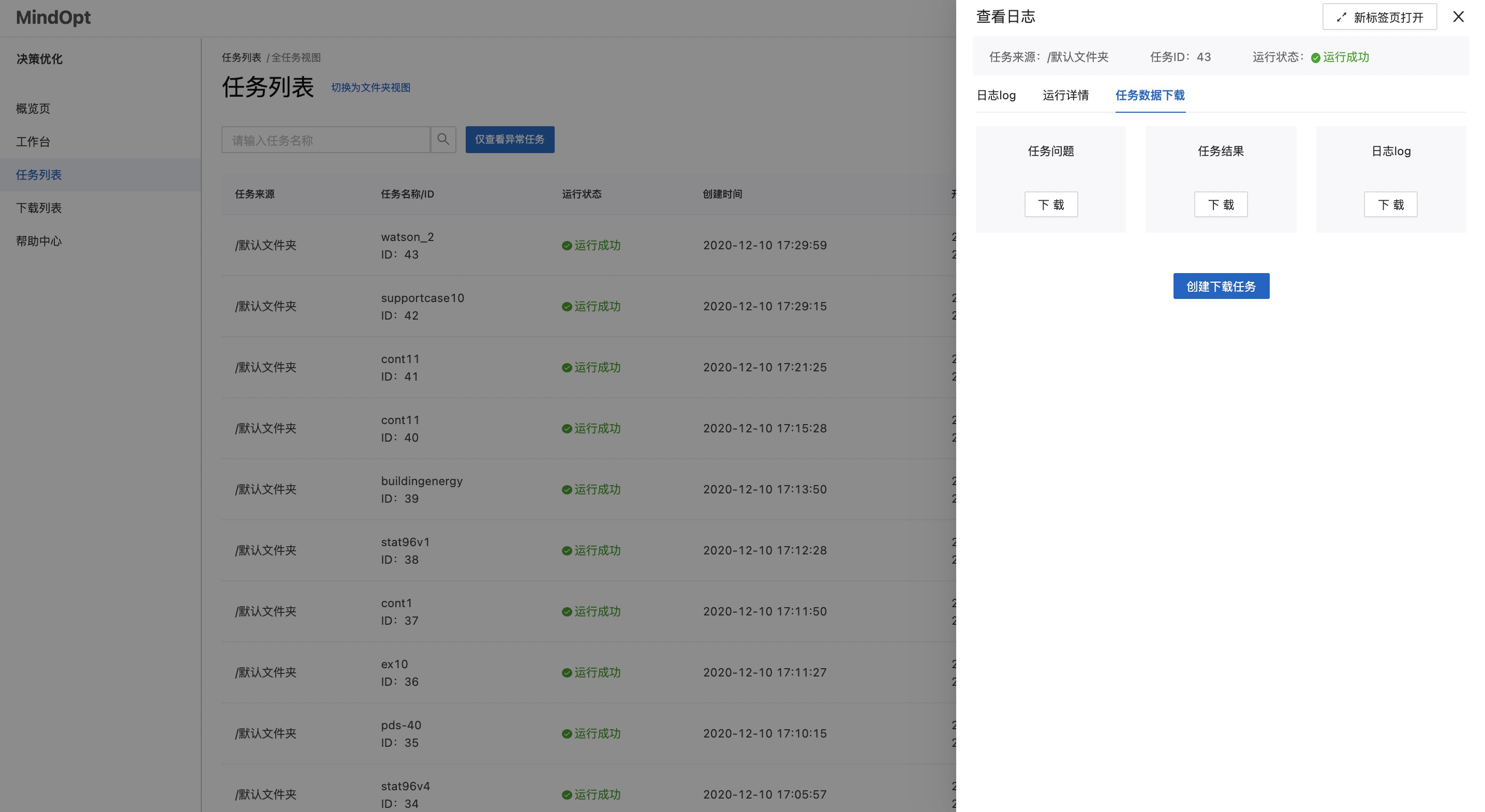Open 工作台 in sidebar

point(33,142)
